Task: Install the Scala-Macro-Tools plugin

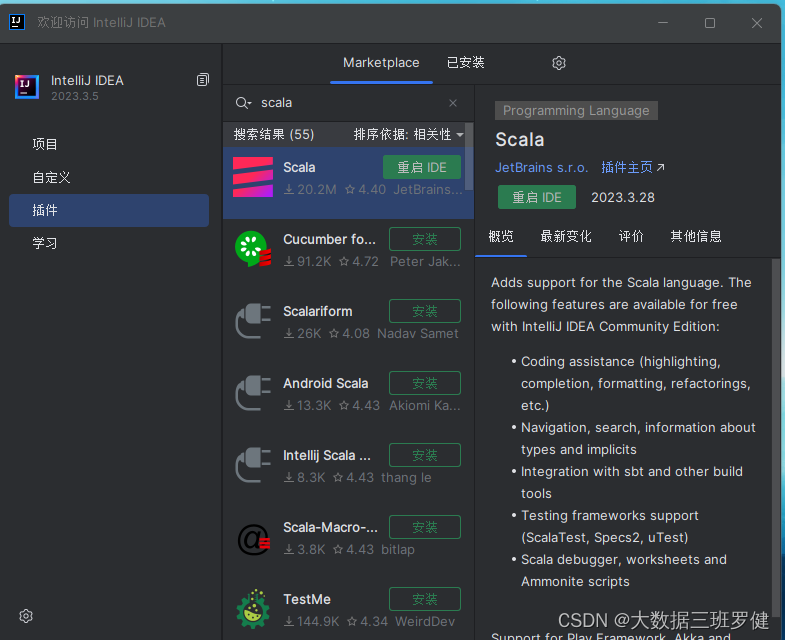Action: 425,528
